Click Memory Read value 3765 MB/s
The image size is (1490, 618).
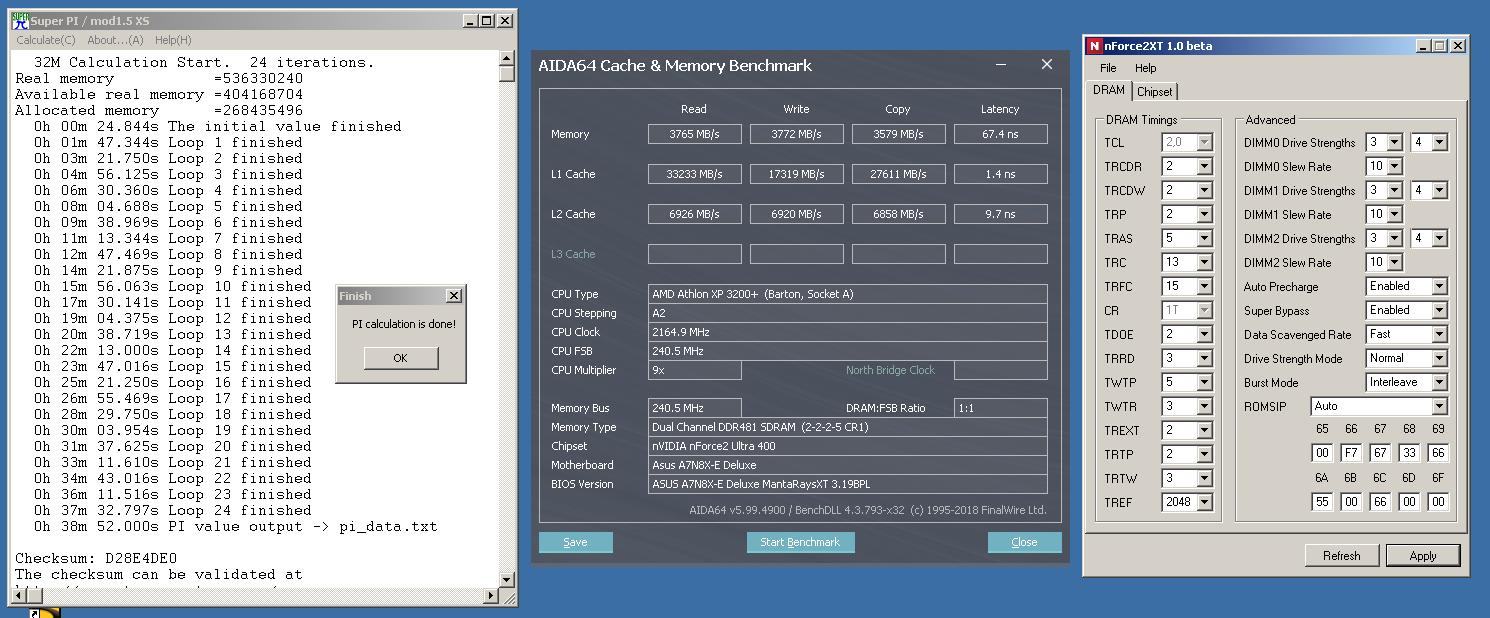click(x=694, y=134)
